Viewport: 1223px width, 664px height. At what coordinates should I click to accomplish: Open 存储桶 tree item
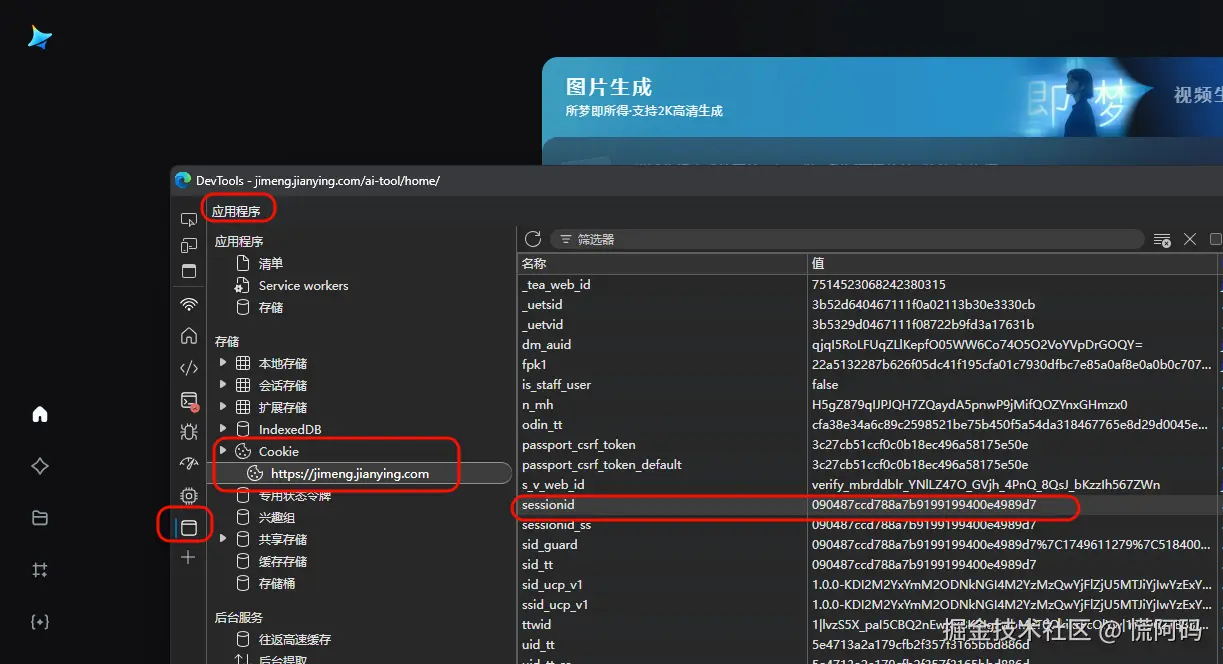(x=277, y=584)
